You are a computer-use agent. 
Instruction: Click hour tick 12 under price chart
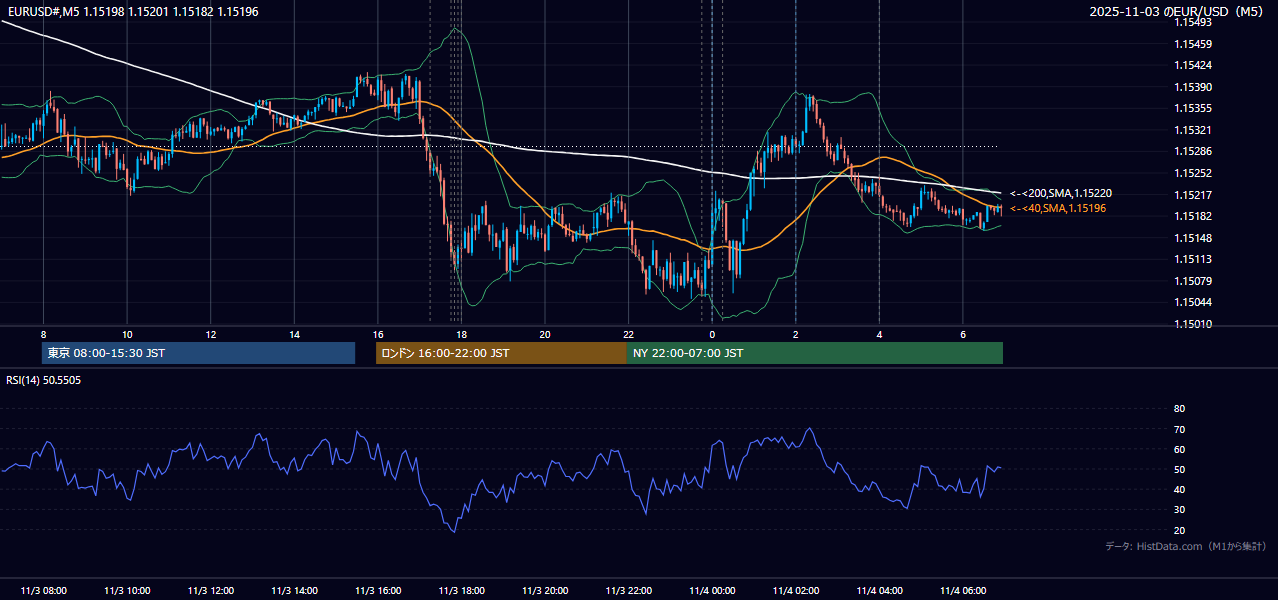pos(210,334)
